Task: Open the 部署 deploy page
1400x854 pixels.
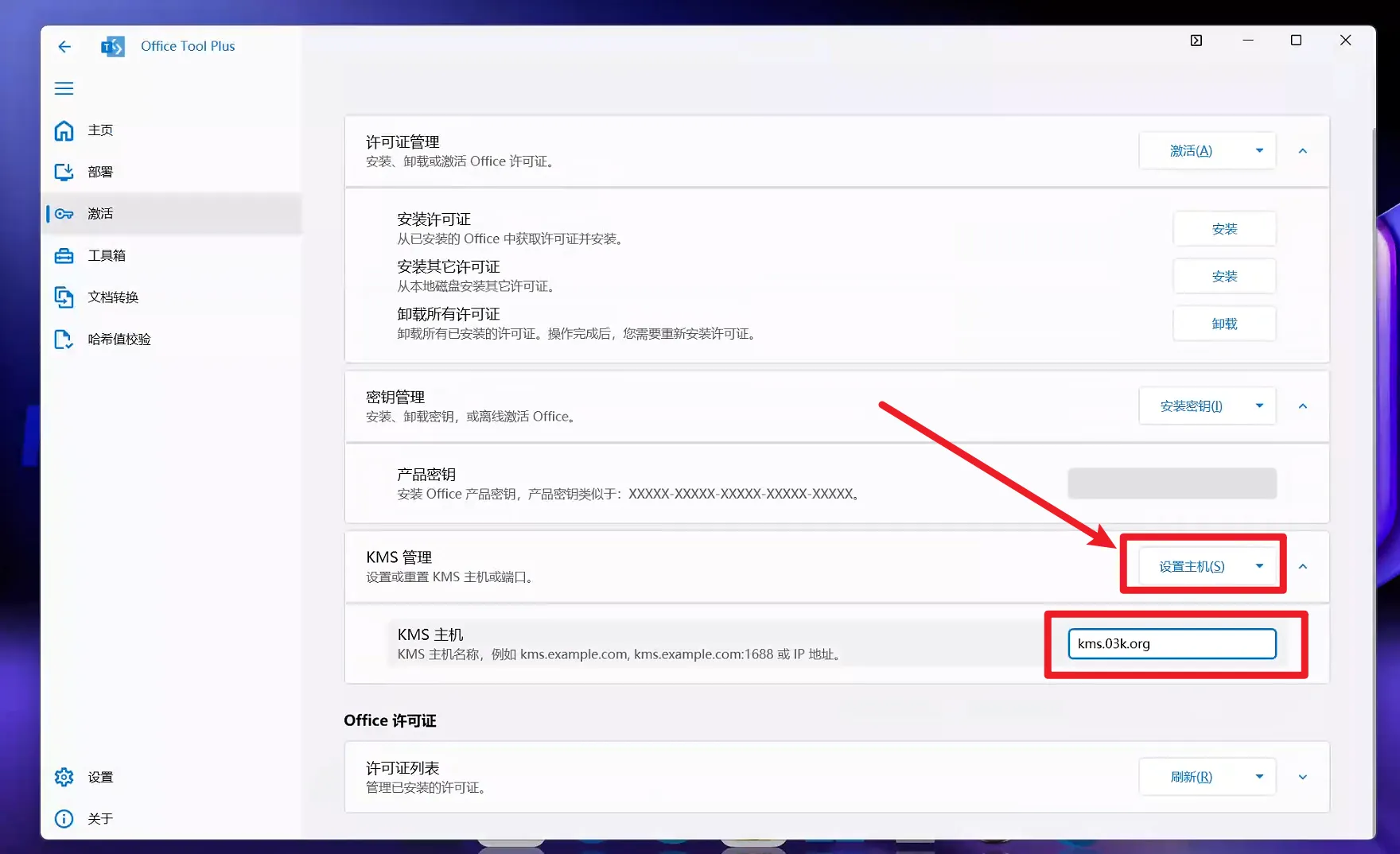Action: [x=171, y=172]
